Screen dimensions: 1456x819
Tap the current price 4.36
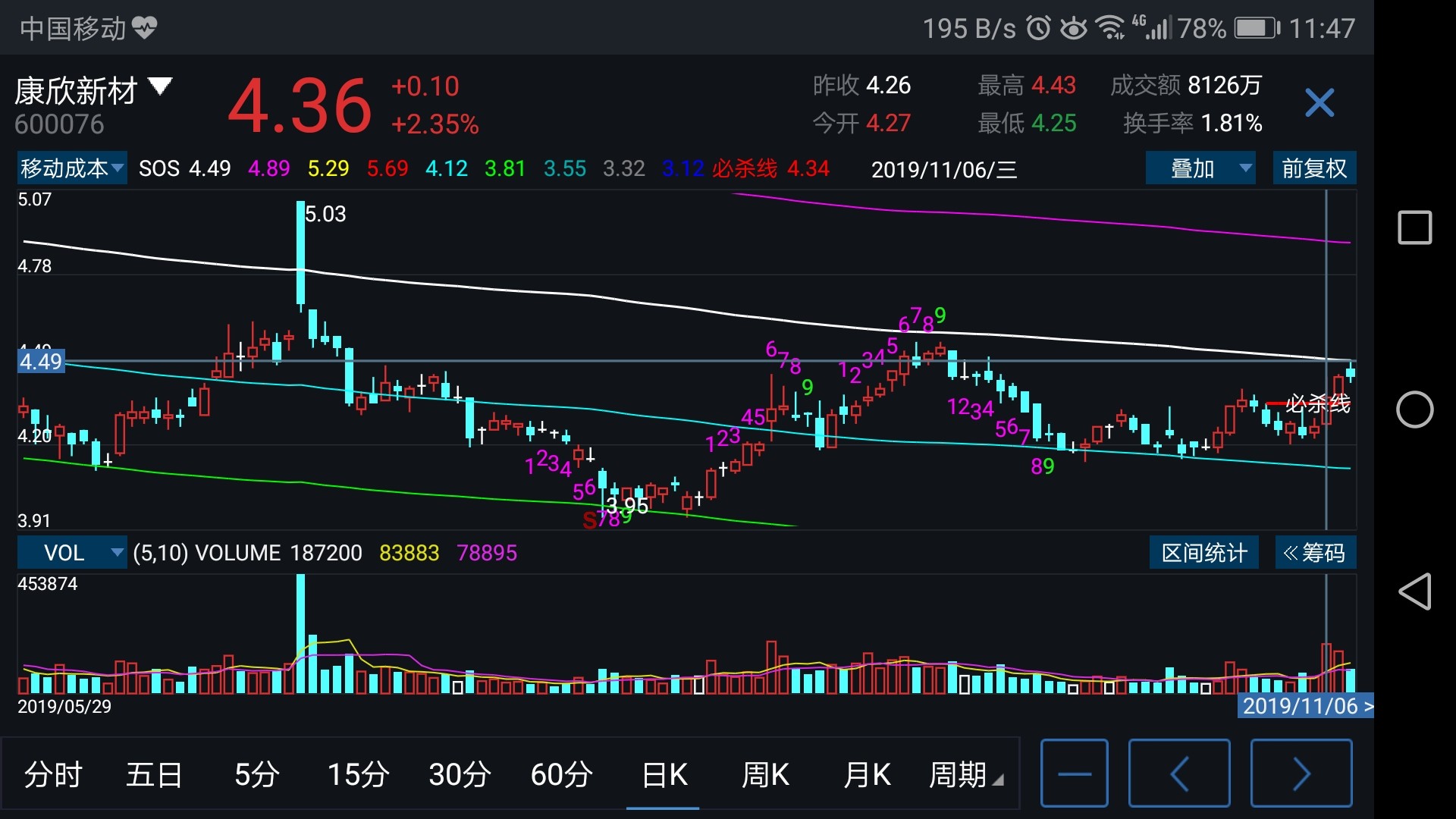300,105
